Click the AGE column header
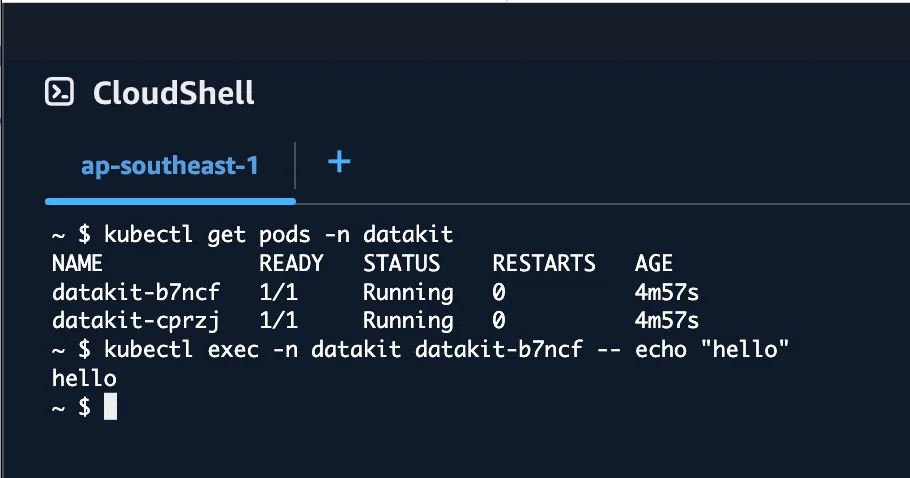 pyautogui.click(x=654, y=264)
